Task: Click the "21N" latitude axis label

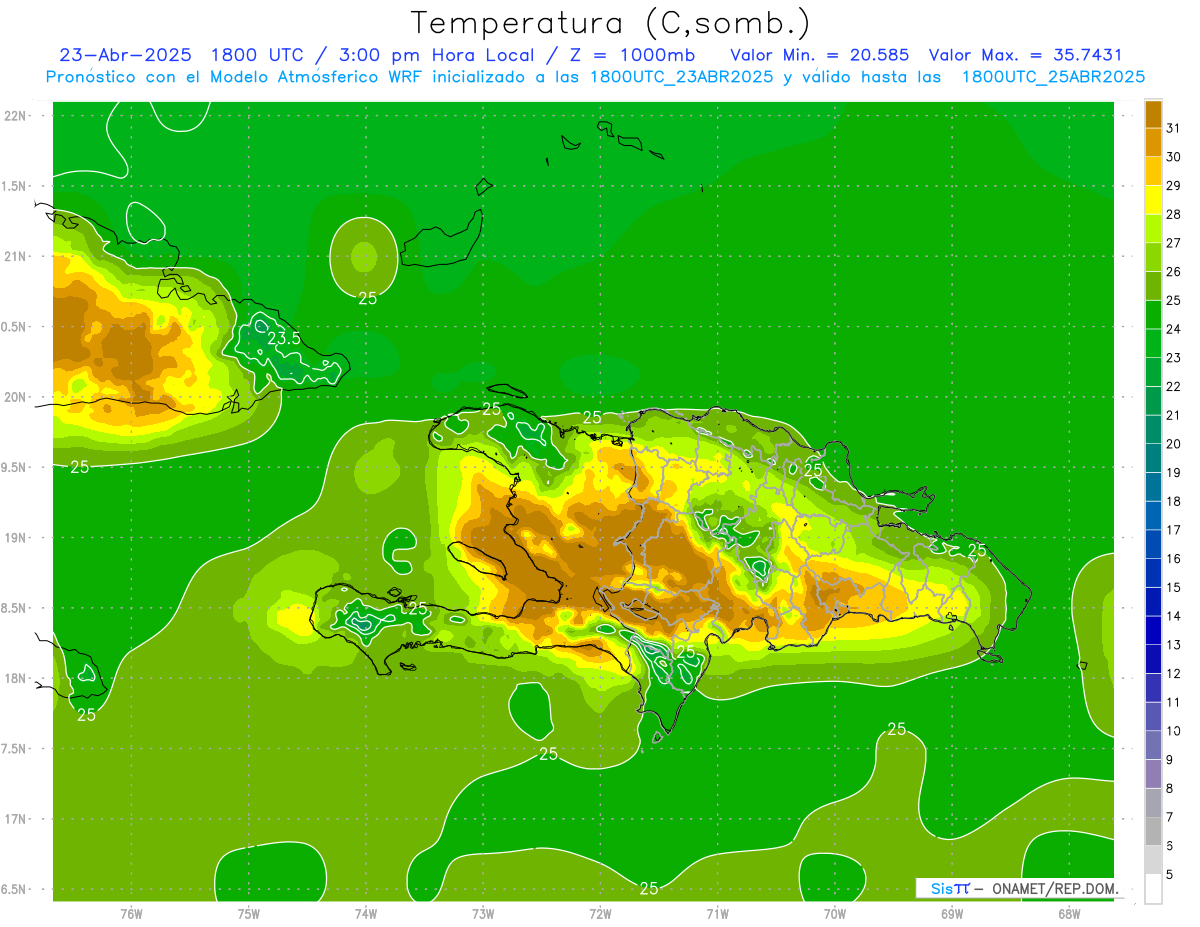Action: click(16, 256)
